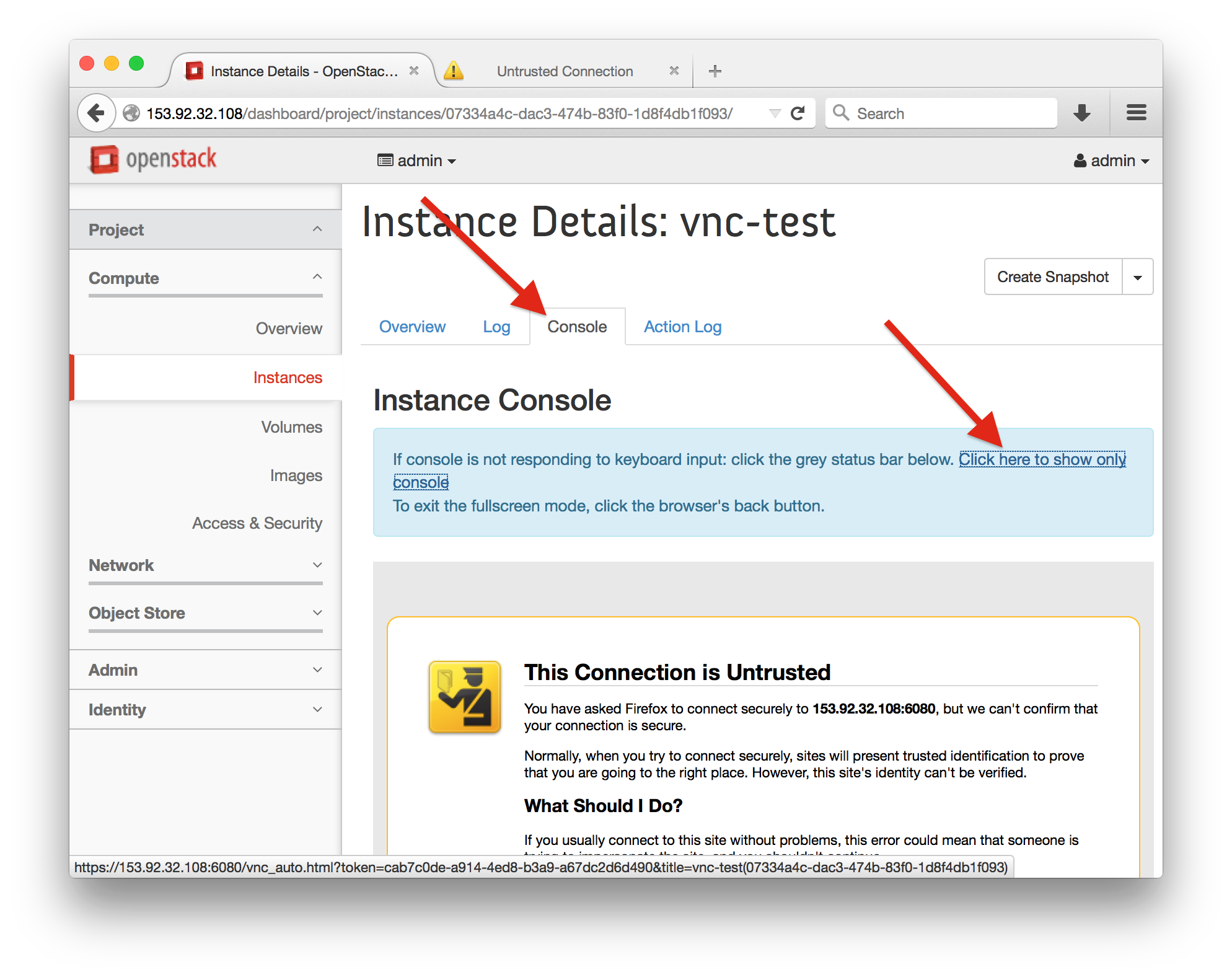This screenshot has width=1232, height=977.
Task: Reload the page with the refresh icon
Action: pos(798,113)
